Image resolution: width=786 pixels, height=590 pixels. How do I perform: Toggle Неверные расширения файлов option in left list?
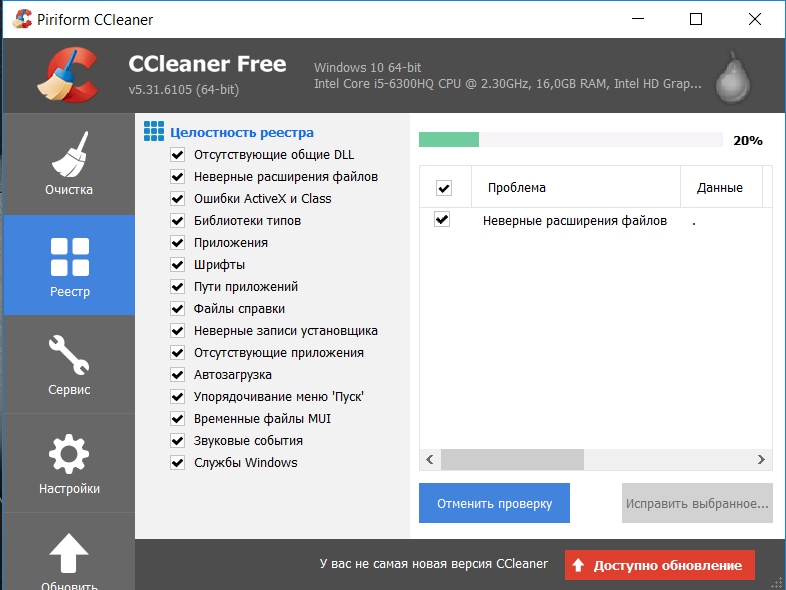(177, 176)
